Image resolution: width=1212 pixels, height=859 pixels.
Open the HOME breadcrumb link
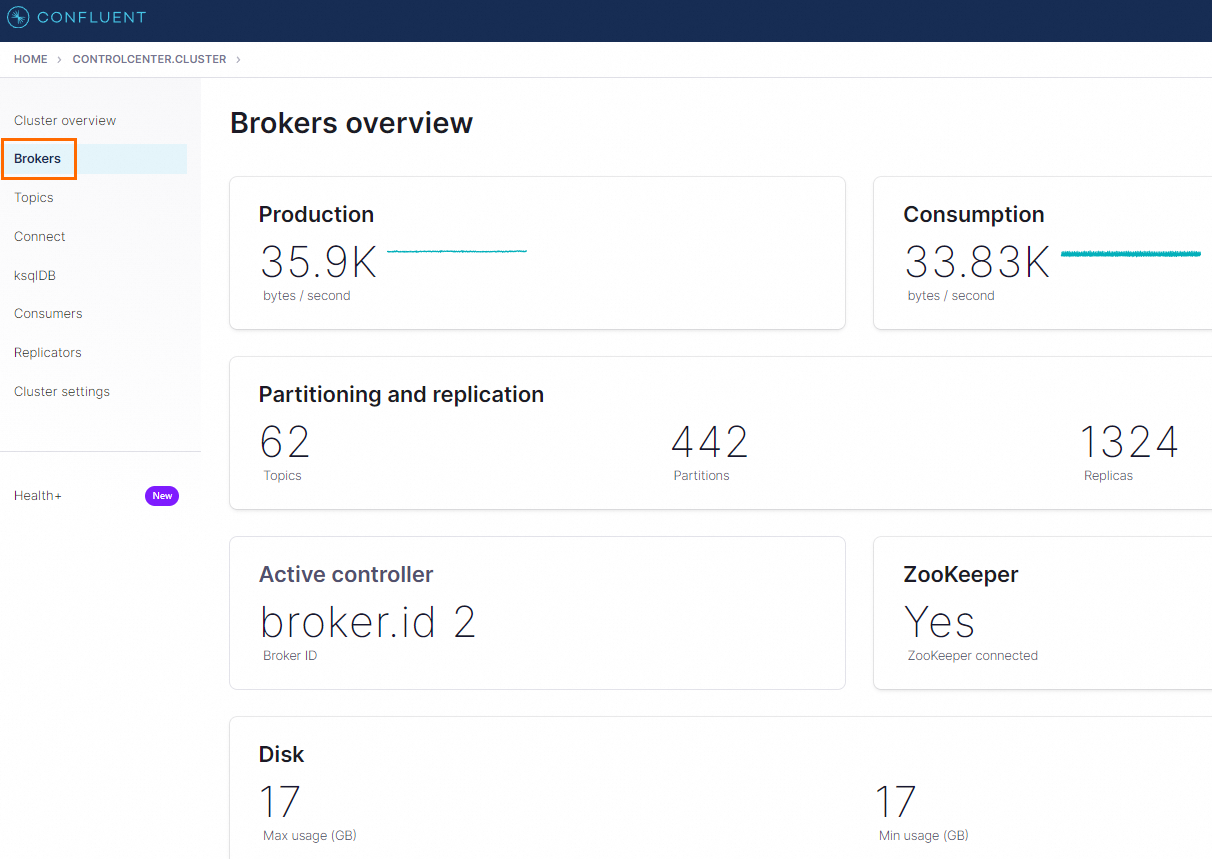[x=31, y=59]
